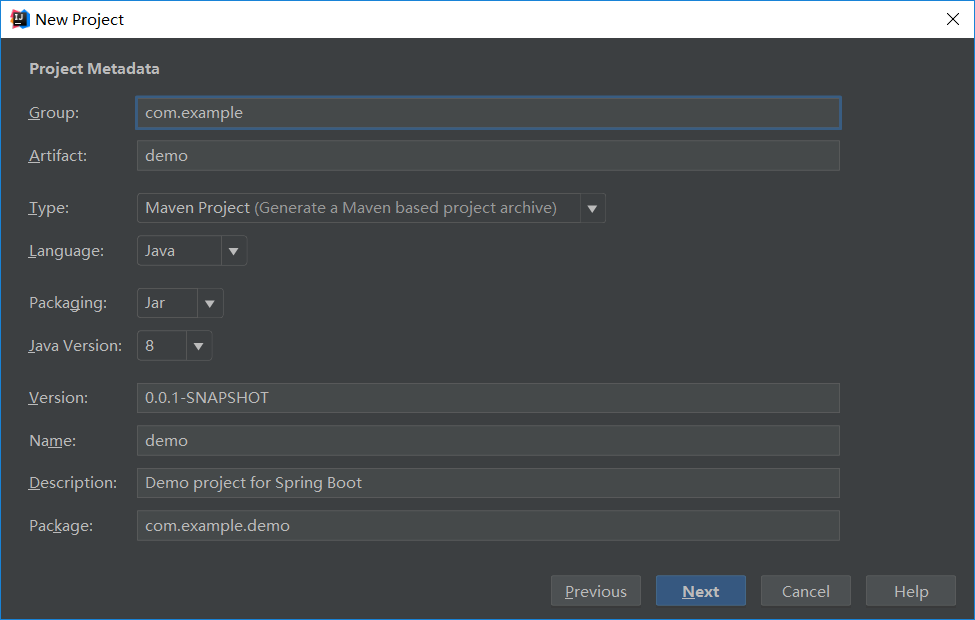Edit the Description field text

point(488,483)
